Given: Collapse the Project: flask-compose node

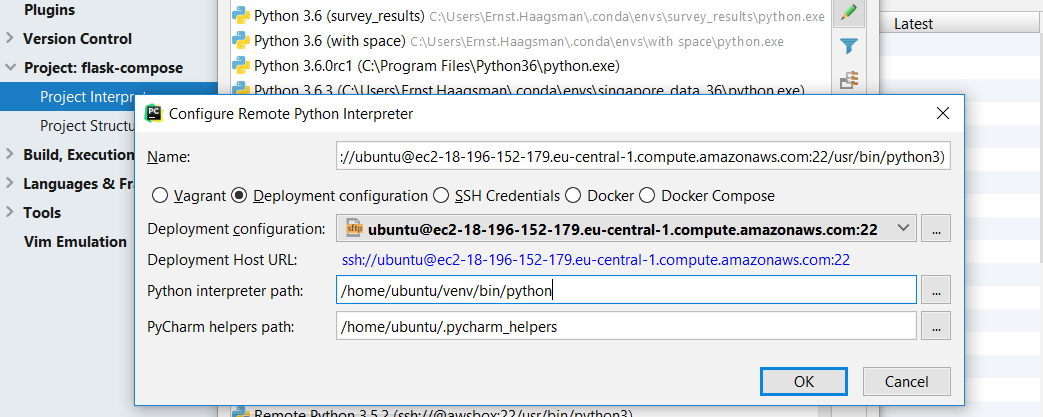Looking at the screenshot, I should [x=9, y=68].
